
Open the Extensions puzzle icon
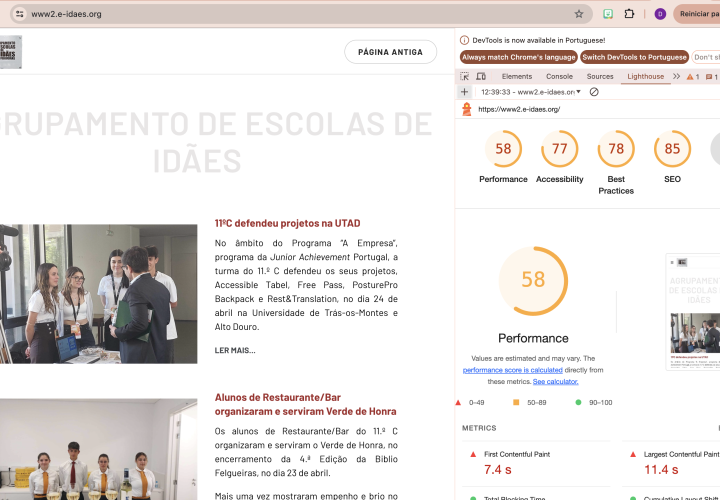click(629, 14)
